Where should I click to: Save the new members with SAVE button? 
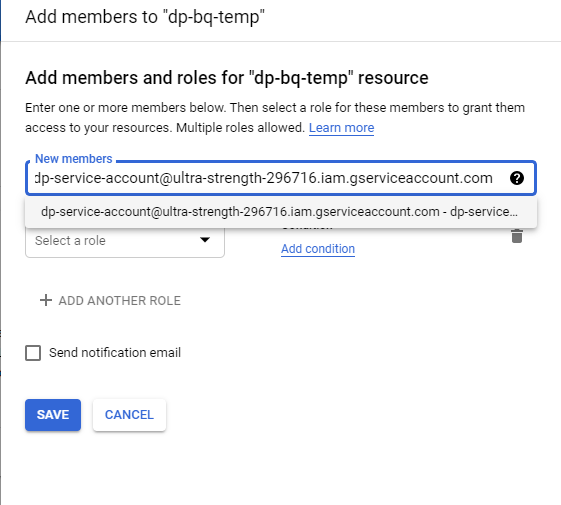click(x=53, y=415)
